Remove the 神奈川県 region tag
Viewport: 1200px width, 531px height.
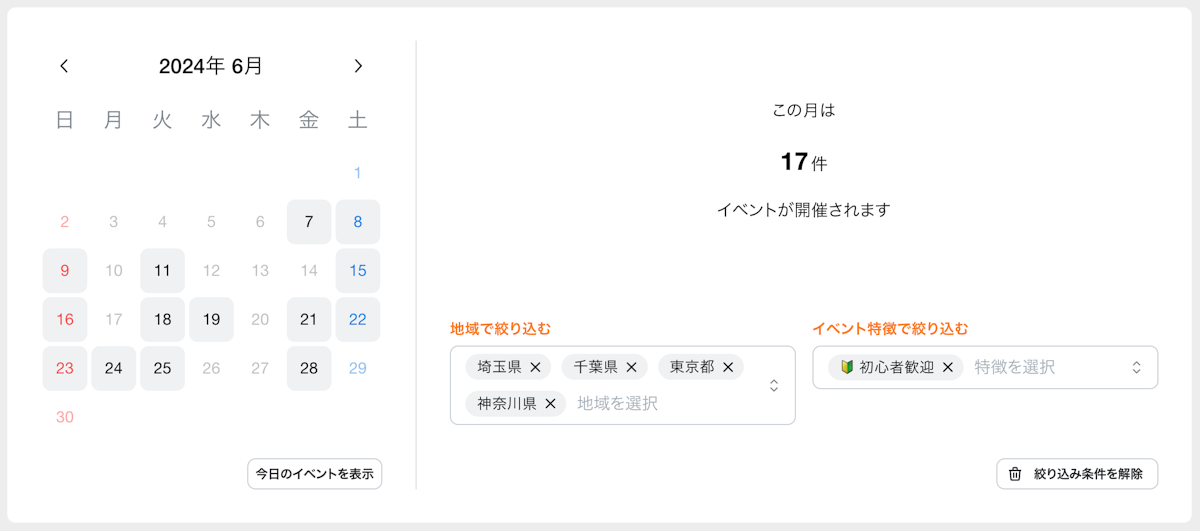pos(550,404)
